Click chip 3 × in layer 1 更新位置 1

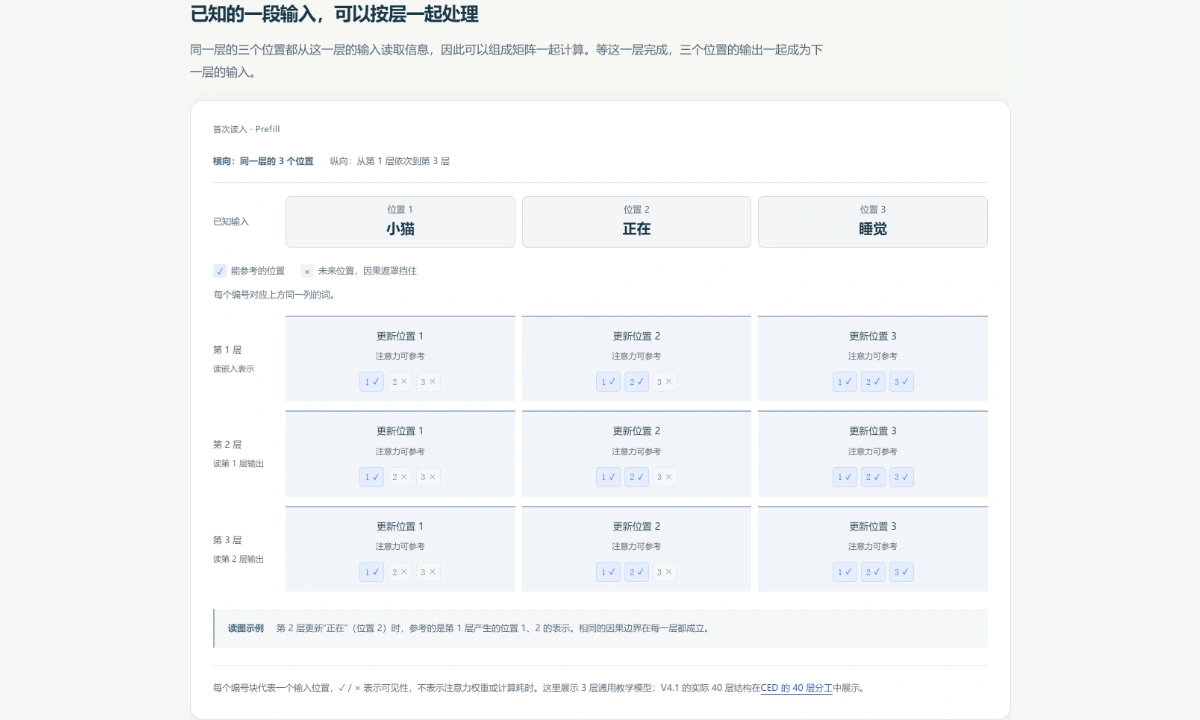tap(428, 382)
